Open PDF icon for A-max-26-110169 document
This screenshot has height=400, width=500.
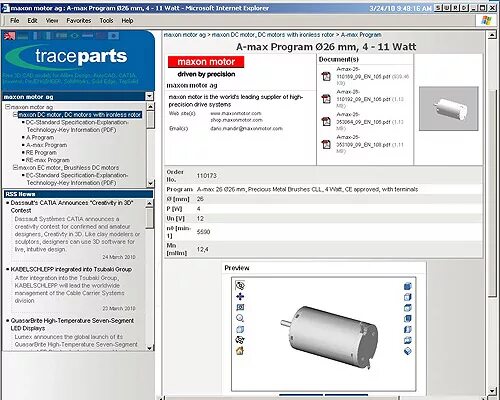pyautogui.click(x=326, y=76)
